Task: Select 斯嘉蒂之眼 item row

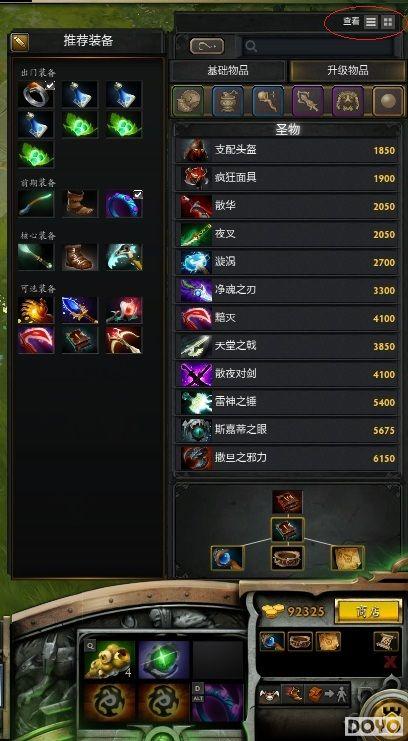Action: (x=287, y=430)
